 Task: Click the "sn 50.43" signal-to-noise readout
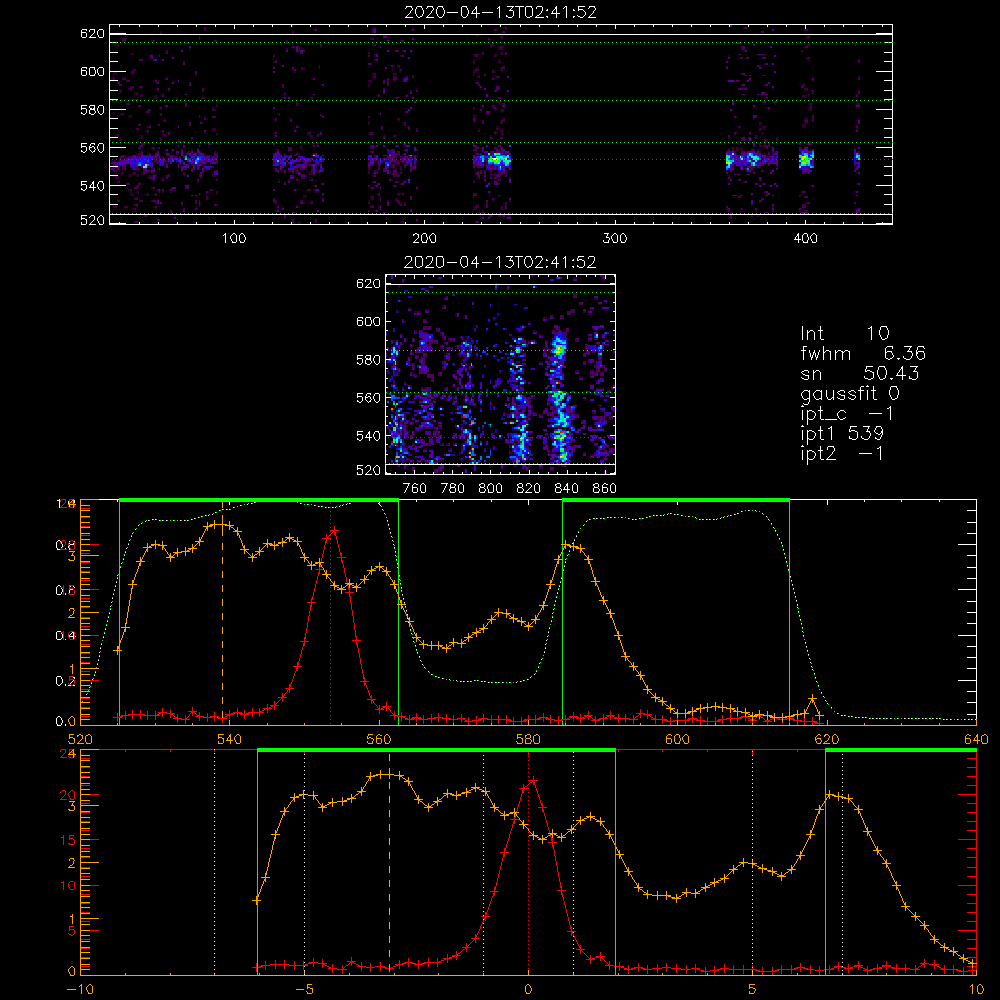pos(860,373)
